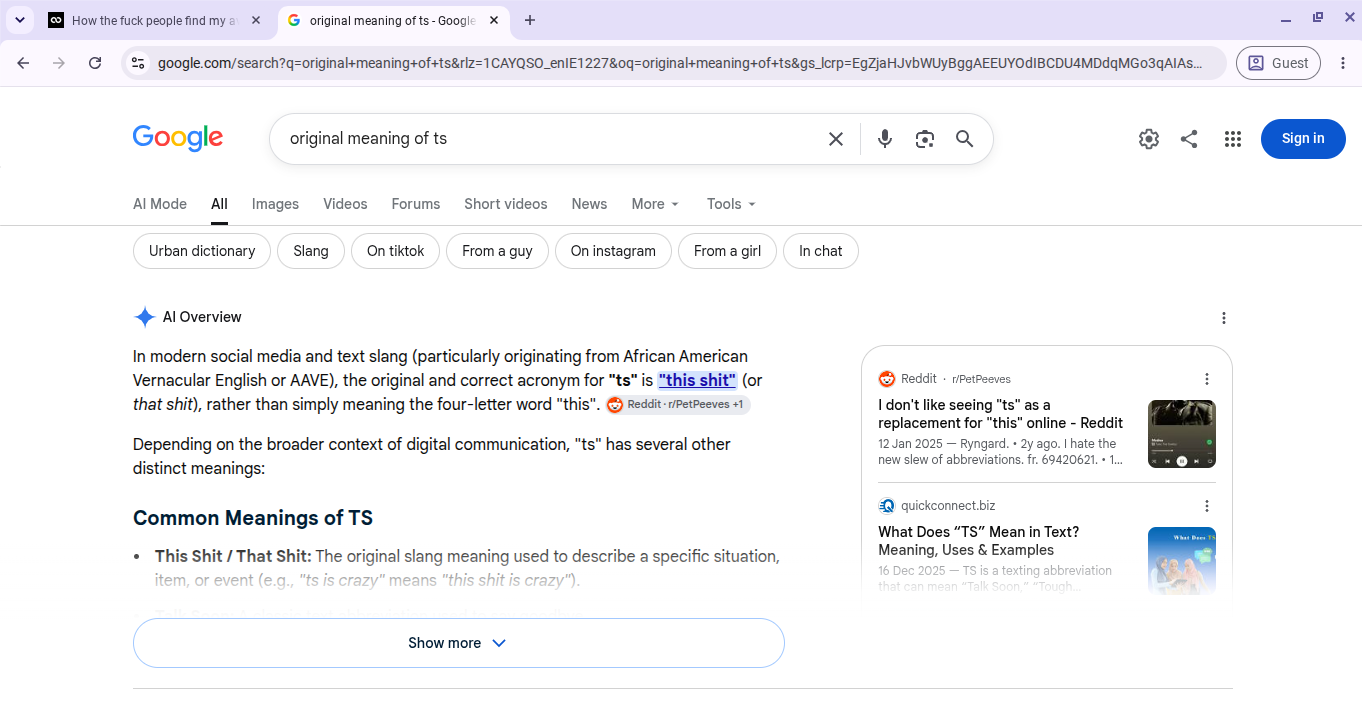Clear the search query with X
This screenshot has width=1362, height=715.
tap(836, 139)
